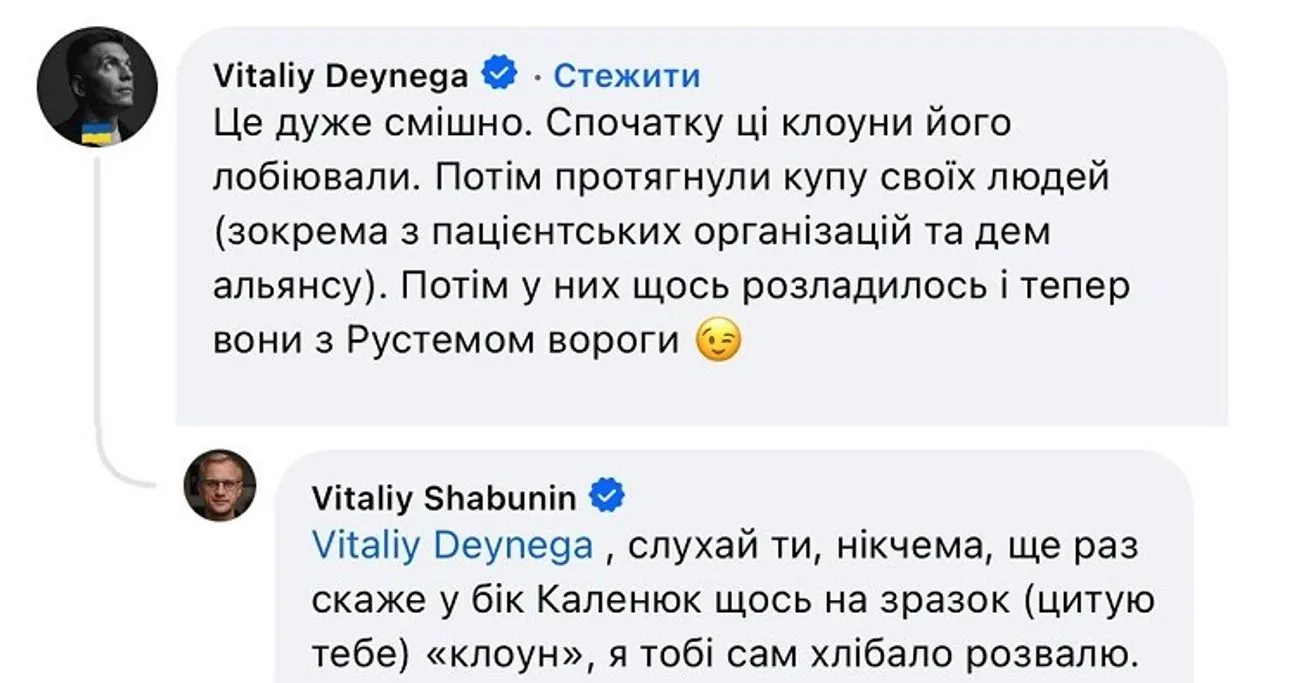This screenshot has width=1300, height=683.
Task: Click the text "(цитую" in the reply
Action: click(1093, 600)
